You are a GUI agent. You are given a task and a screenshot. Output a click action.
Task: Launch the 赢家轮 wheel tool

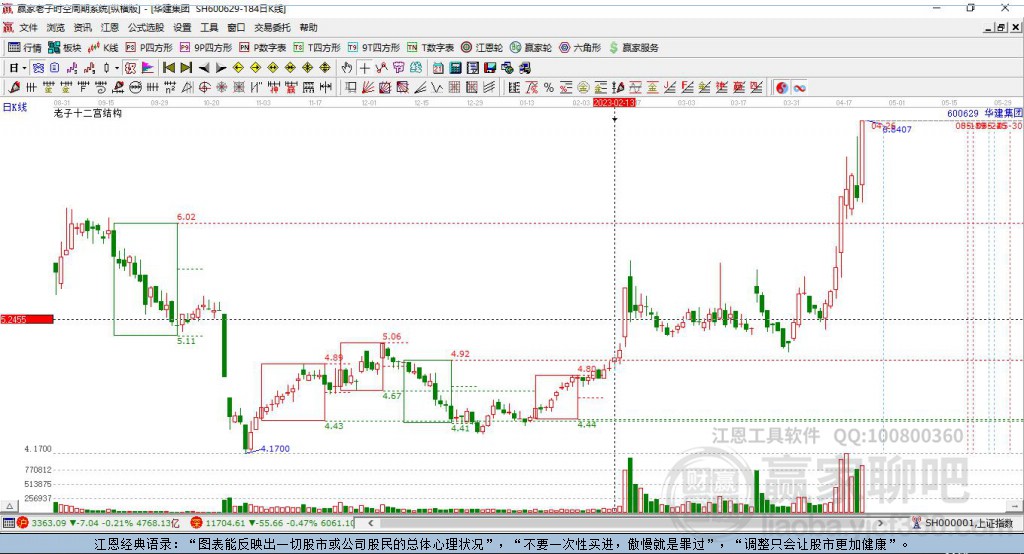[531, 48]
